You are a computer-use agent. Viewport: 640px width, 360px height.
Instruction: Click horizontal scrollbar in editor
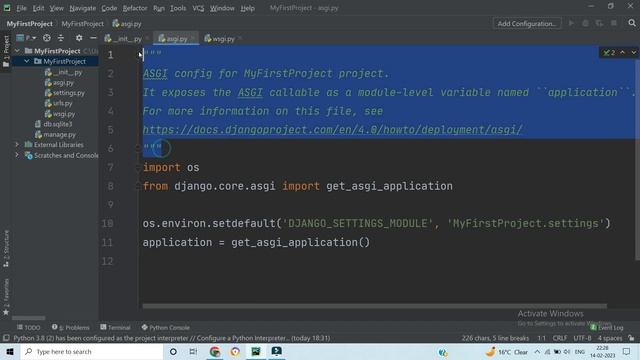374,306
